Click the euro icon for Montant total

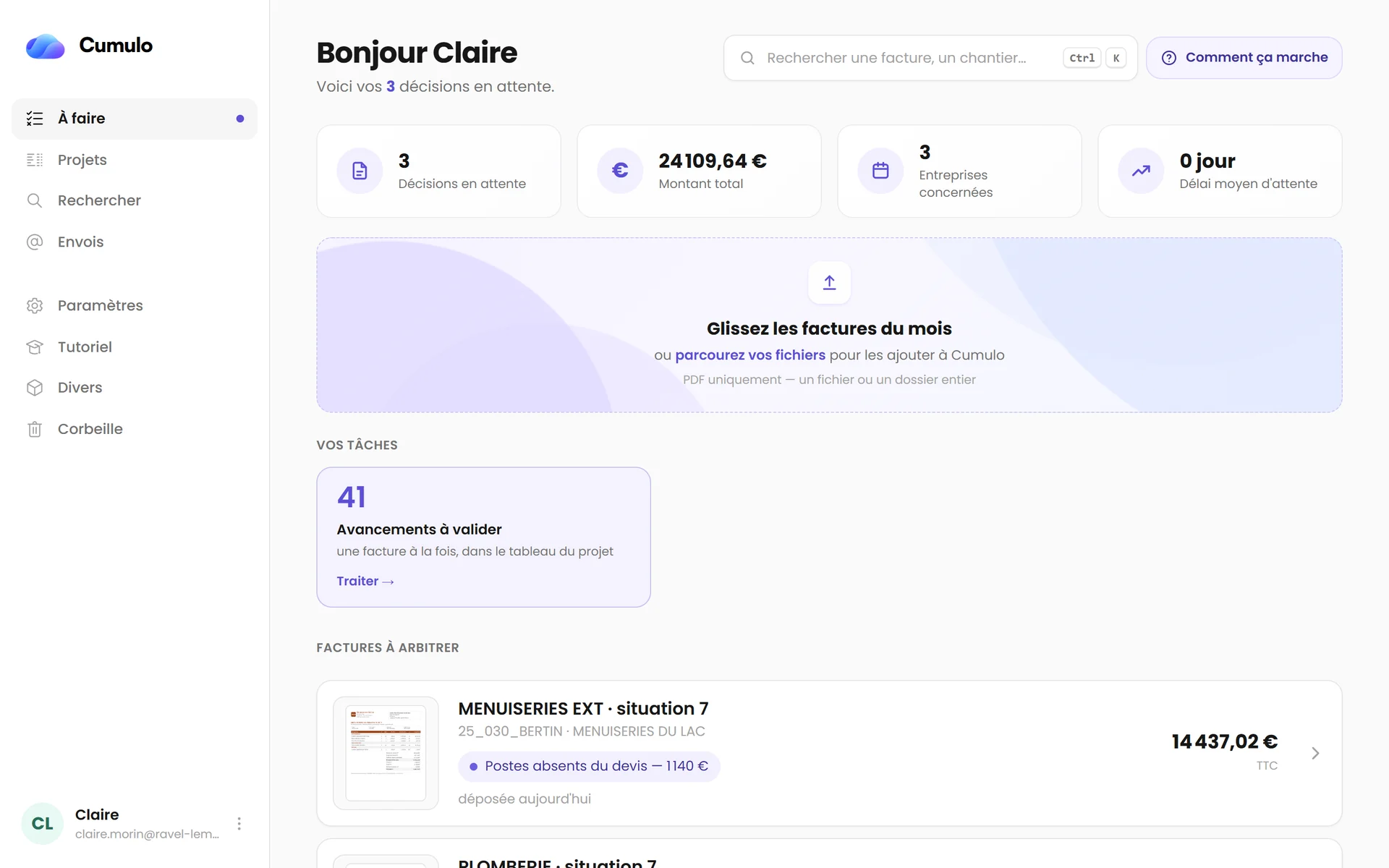click(x=620, y=171)
